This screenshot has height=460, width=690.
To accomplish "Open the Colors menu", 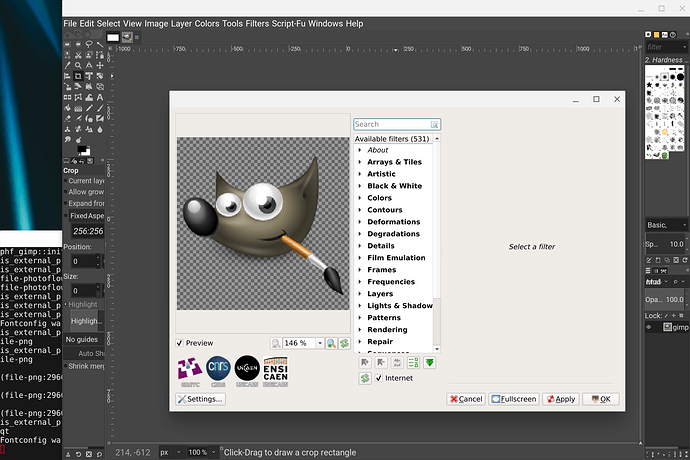I will (207, 24).
